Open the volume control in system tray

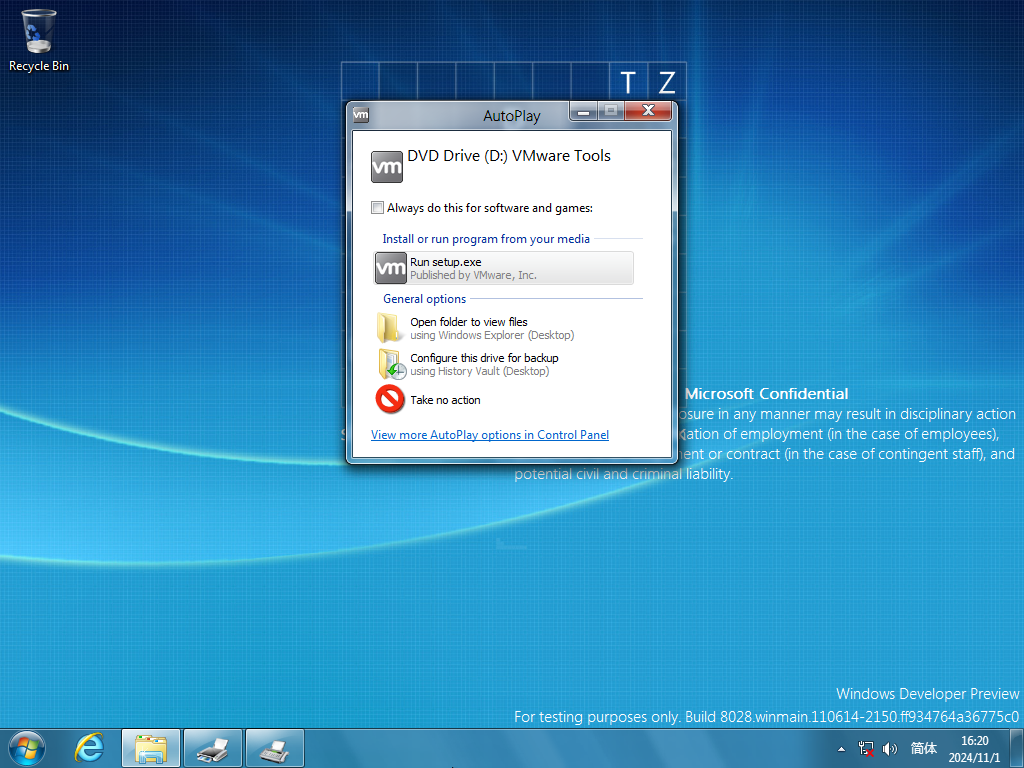pos(889,748)
